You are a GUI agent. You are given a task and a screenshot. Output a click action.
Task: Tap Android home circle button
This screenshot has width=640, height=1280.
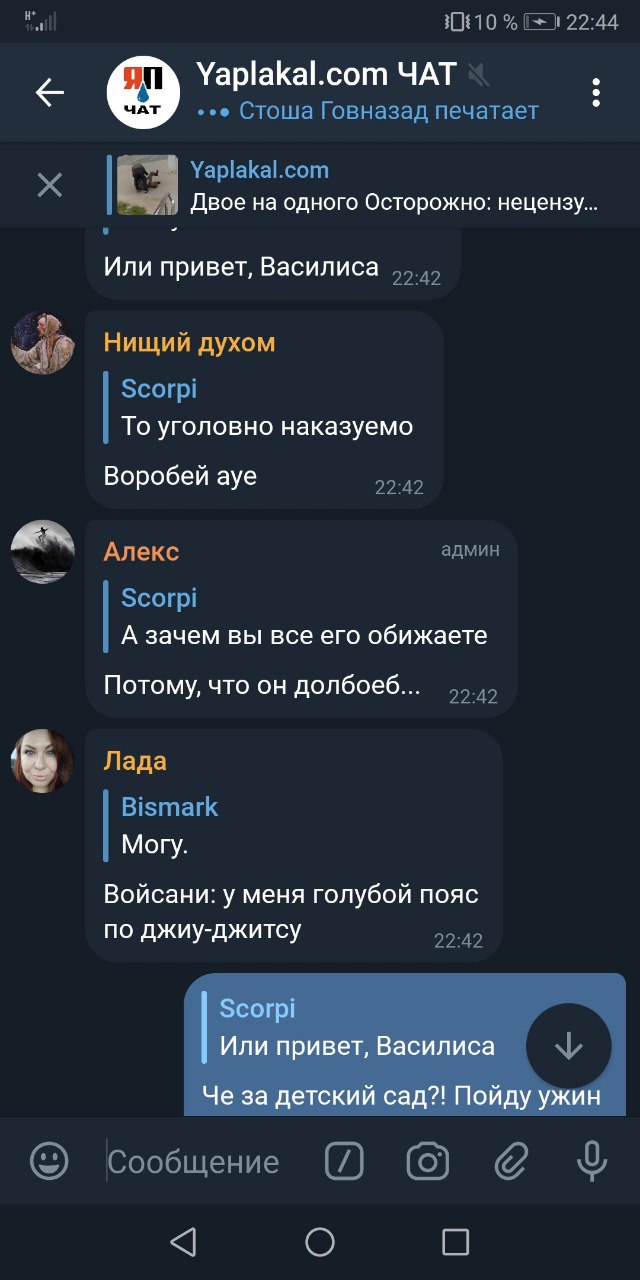click(320, 1242)
